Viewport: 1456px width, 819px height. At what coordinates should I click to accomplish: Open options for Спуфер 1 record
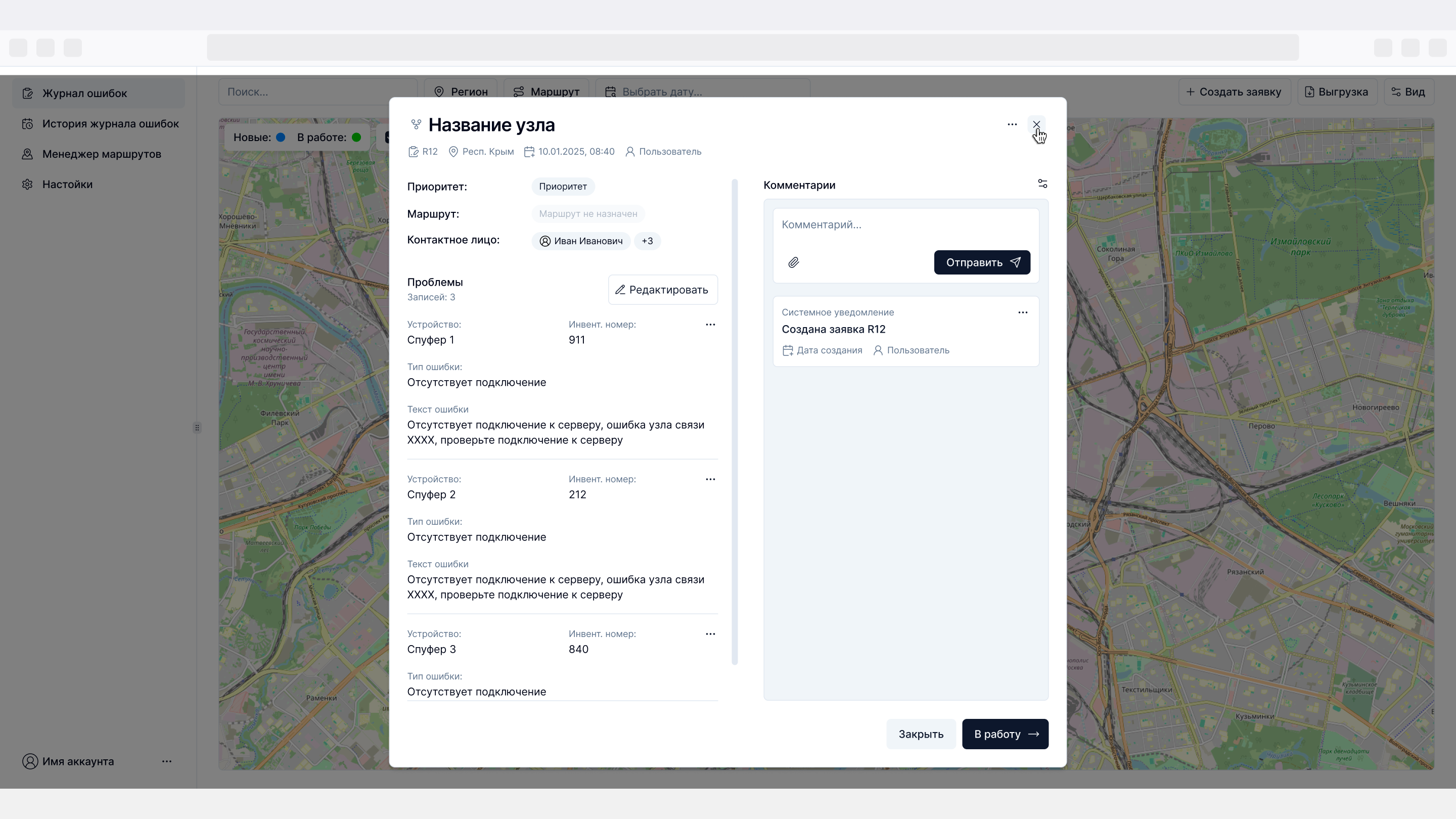click(710, 325)
